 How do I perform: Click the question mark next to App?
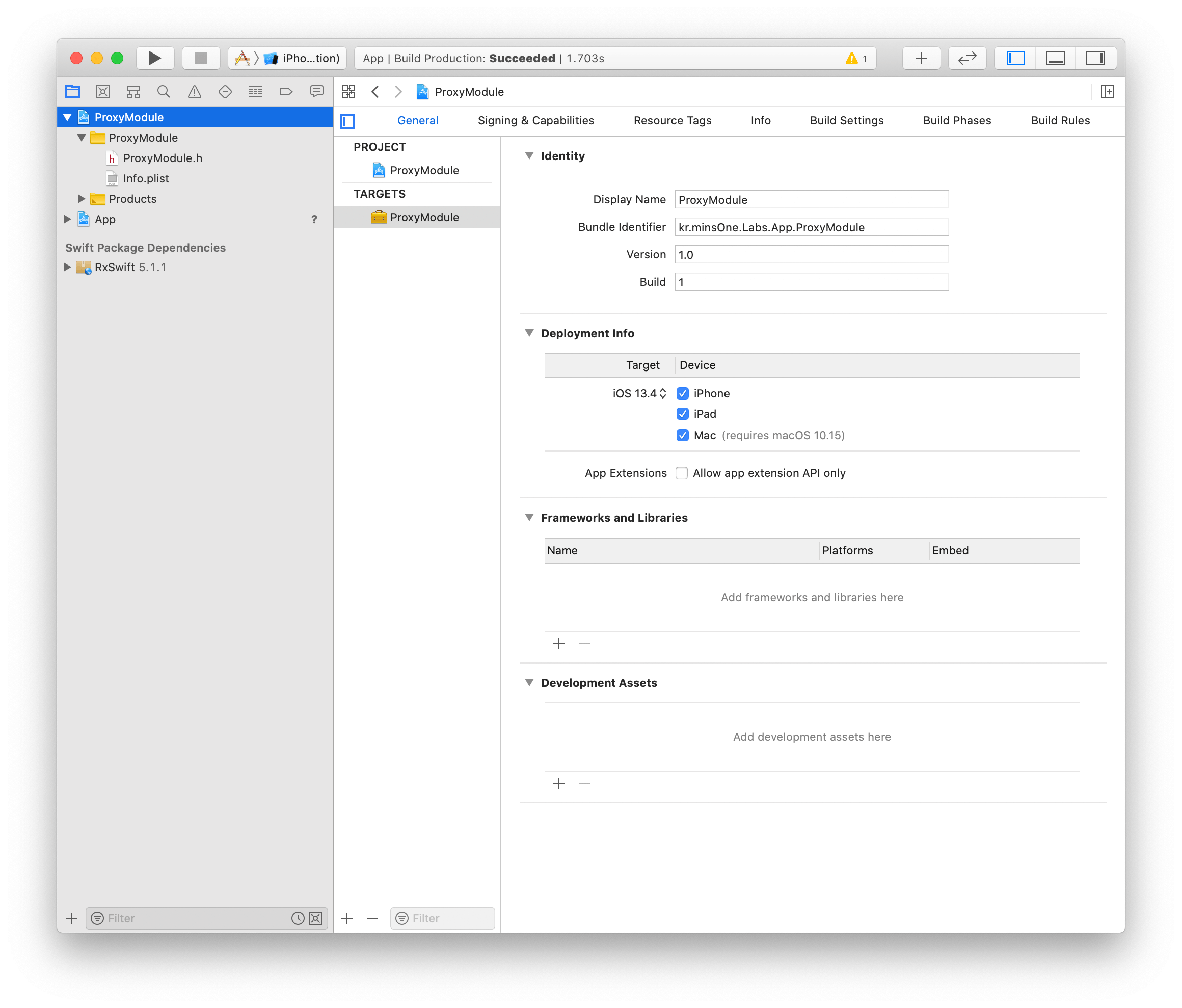[314, 219]
